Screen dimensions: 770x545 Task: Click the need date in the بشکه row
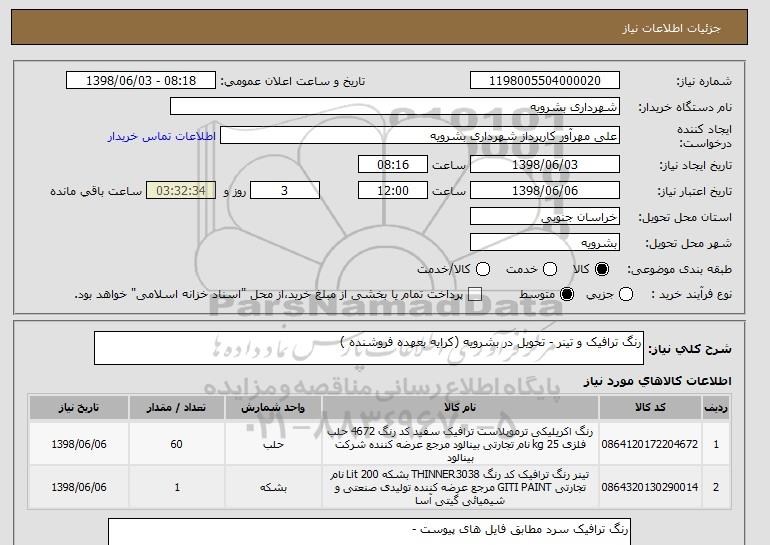[x=79, y=487]
